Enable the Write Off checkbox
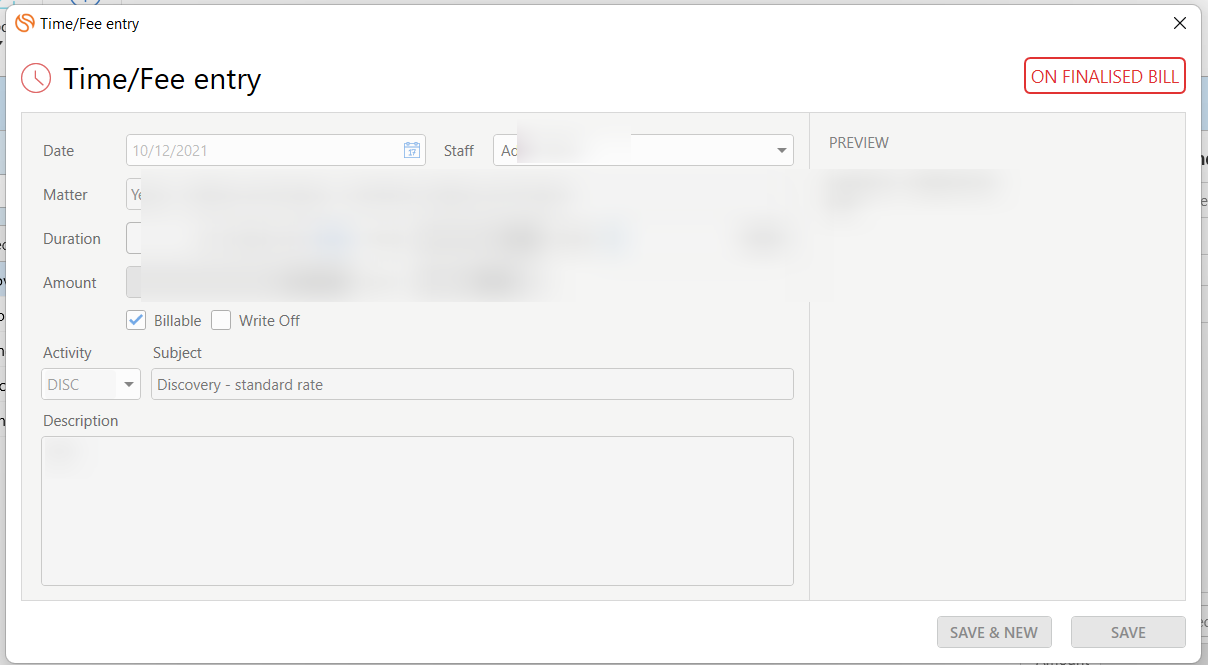The height and width of the screenshot is (665, 1208). 221,320
